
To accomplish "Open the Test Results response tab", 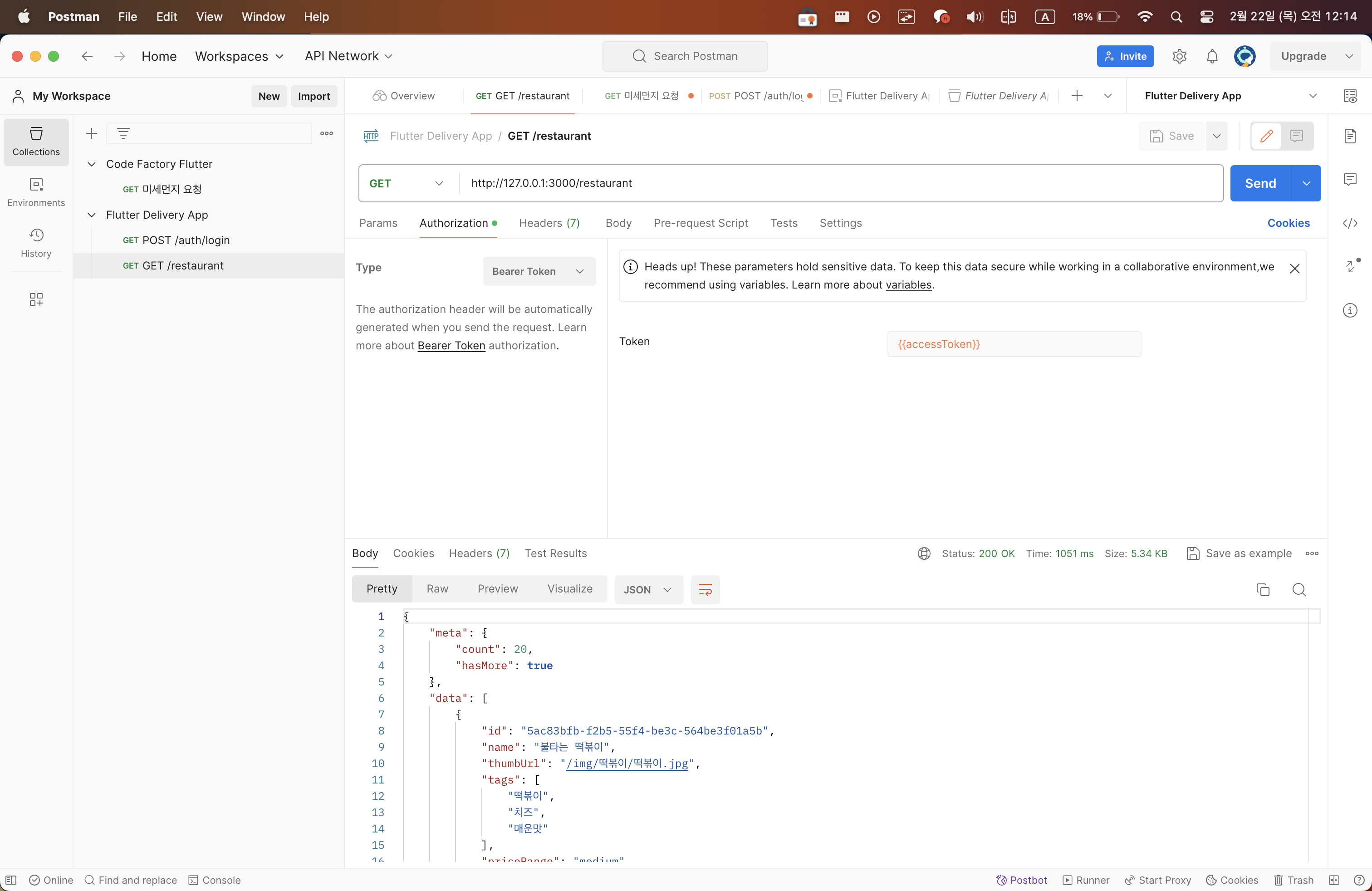I will (555, 553).
